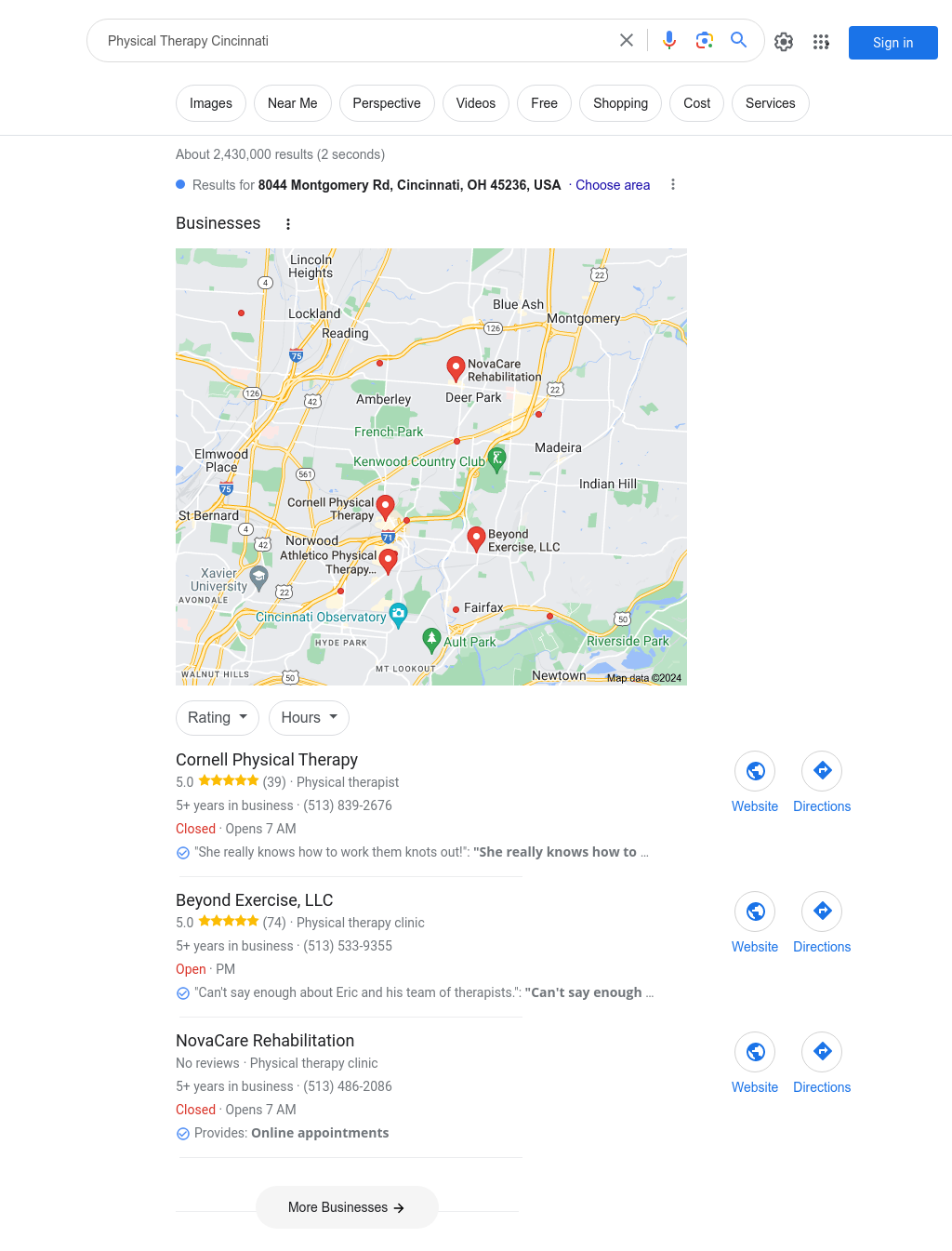Screen dimensions: 952x1251
Task: Start voice search with microphone icon
Action: coord(669,40)
